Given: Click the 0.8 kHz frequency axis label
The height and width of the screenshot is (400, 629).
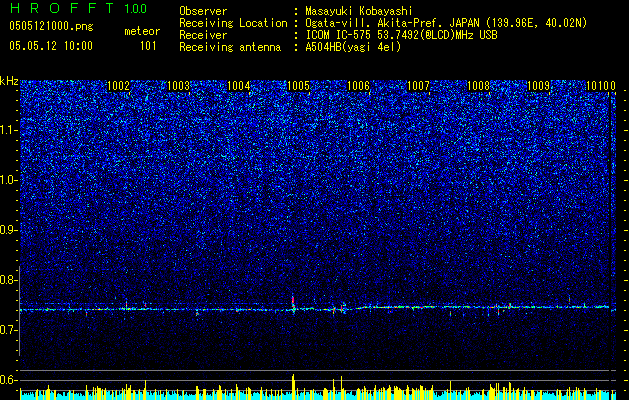Looking at the screenshot, I should pos(9,280).
